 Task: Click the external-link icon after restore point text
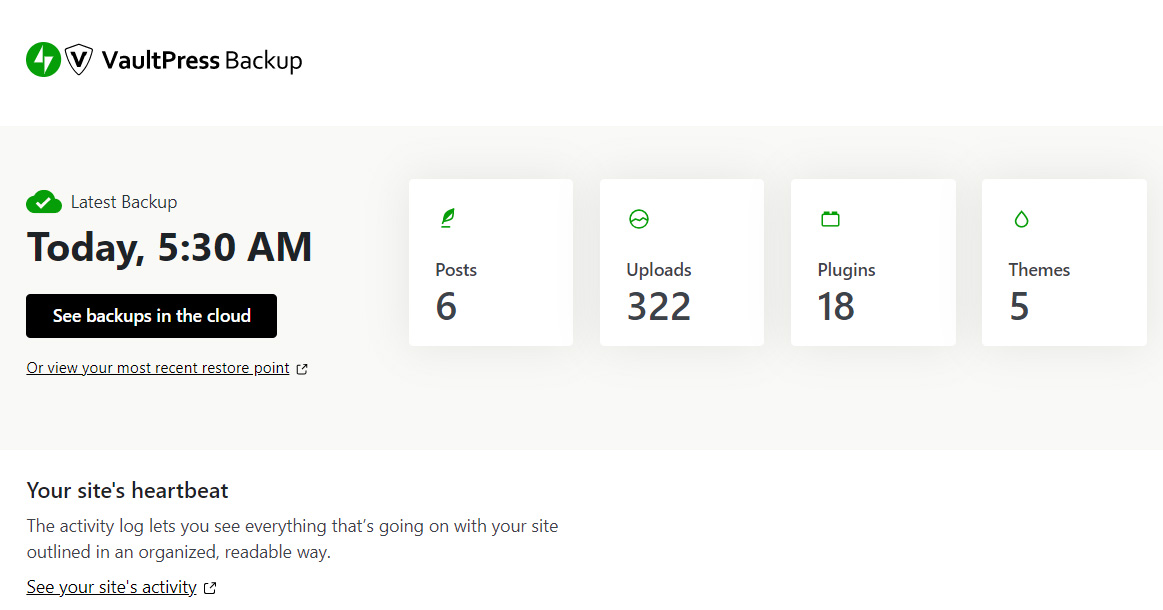coord(301,368)
